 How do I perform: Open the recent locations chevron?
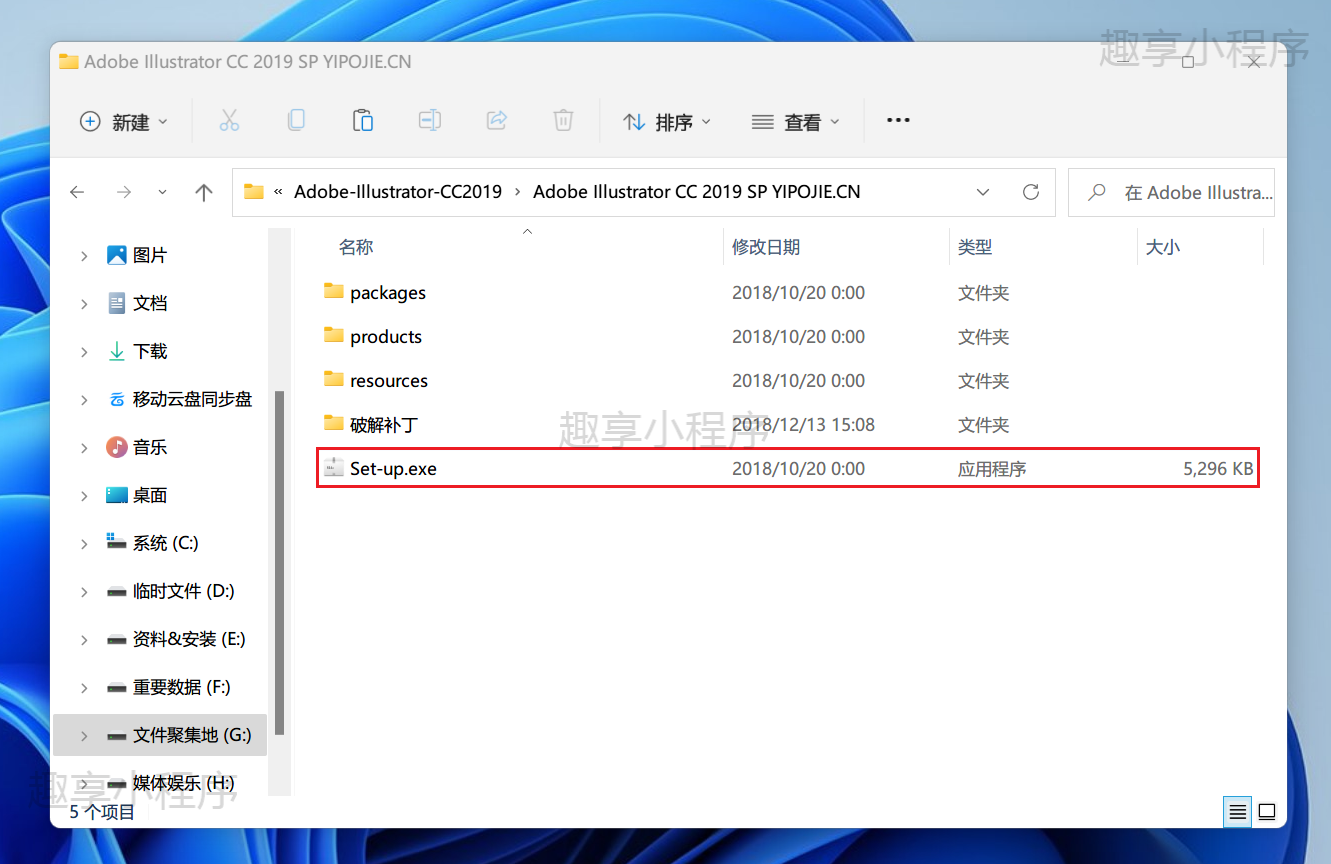[x=163, y=192]
